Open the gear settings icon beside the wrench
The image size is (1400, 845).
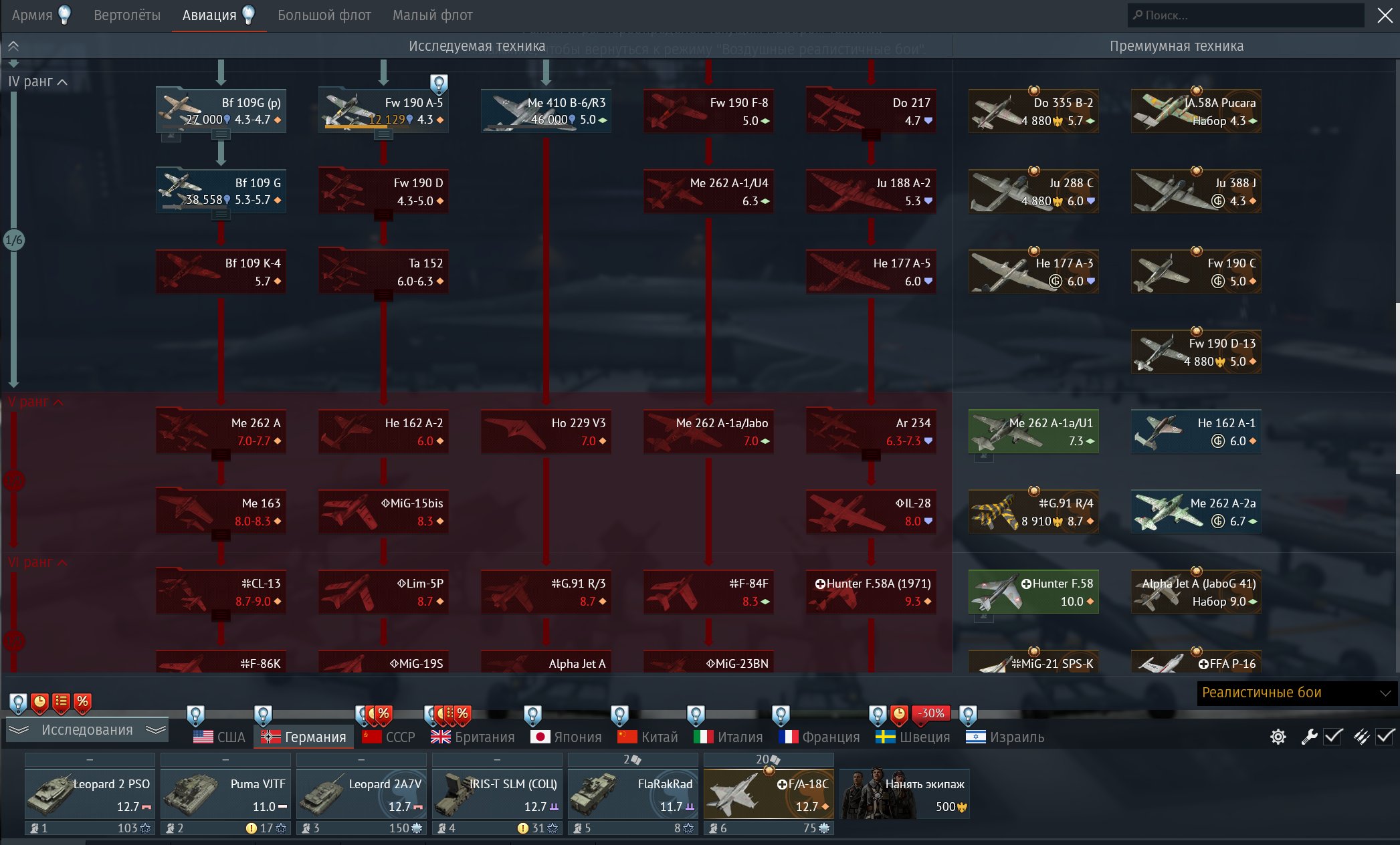click(1278, 737)
